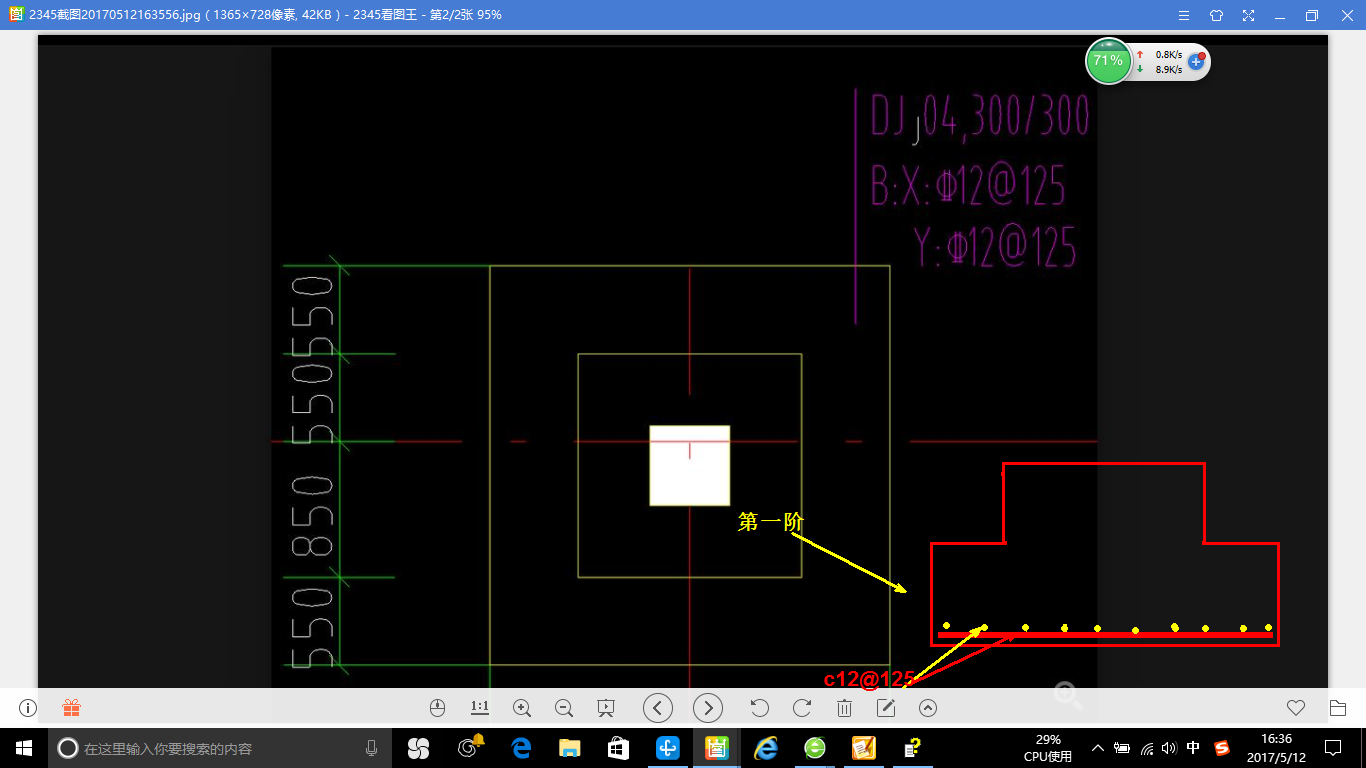1366x768 pixels.
Task: Open File Explorer from taskbar
Action: (570, 747)
